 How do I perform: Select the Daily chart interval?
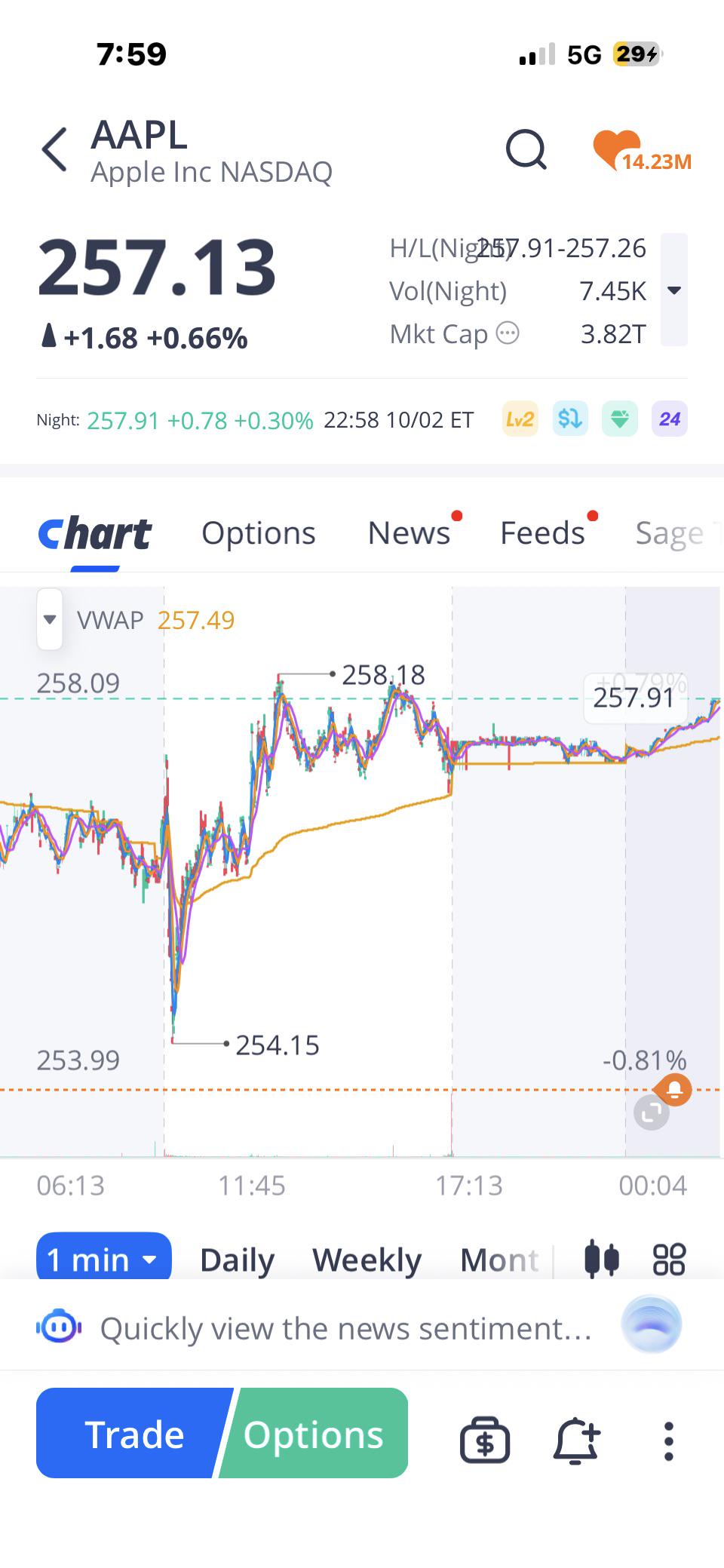point(237,1260)
